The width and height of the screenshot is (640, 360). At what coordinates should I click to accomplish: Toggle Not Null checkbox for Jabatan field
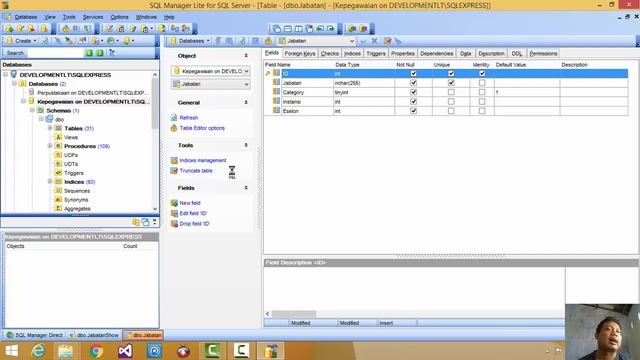coord(413,83)
